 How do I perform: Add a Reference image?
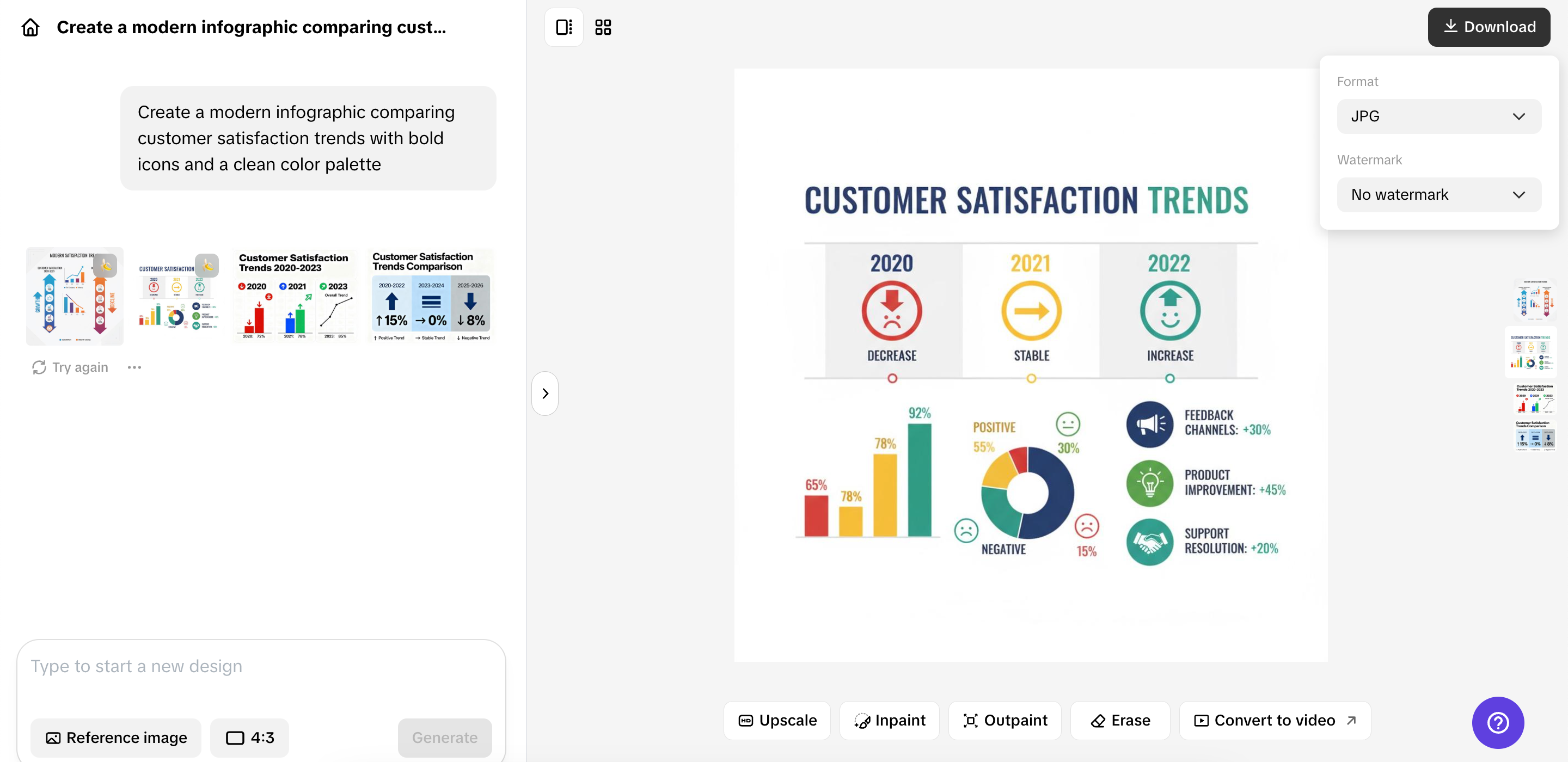(115, 737)
